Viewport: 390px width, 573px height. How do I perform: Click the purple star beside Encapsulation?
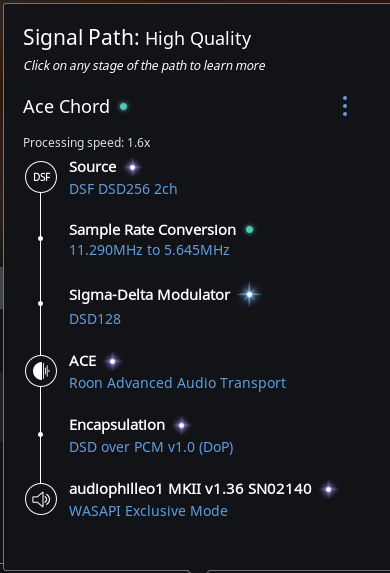[x=181, y=425]
